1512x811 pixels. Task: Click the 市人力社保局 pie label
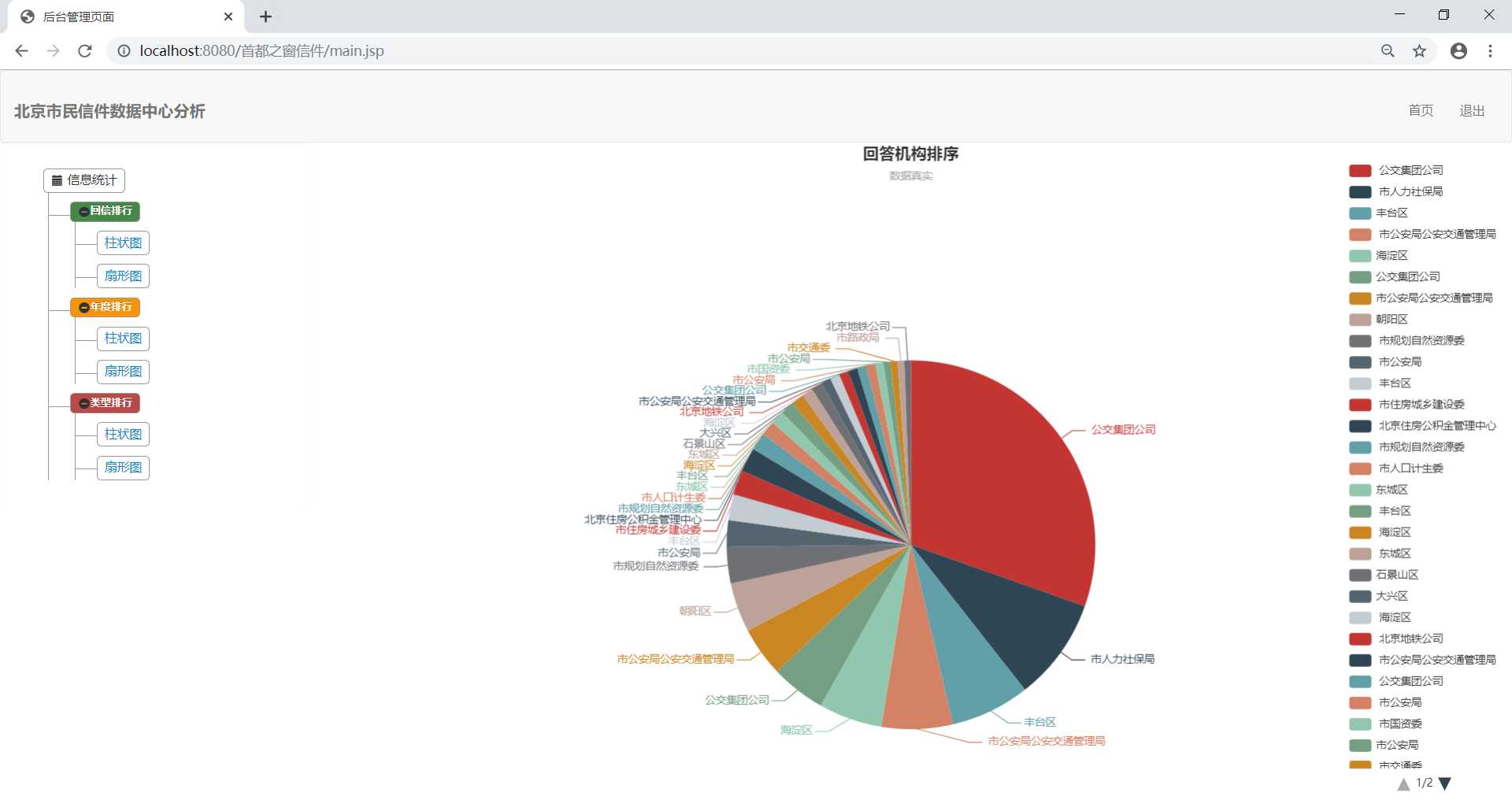click(x=1122, y=659)
